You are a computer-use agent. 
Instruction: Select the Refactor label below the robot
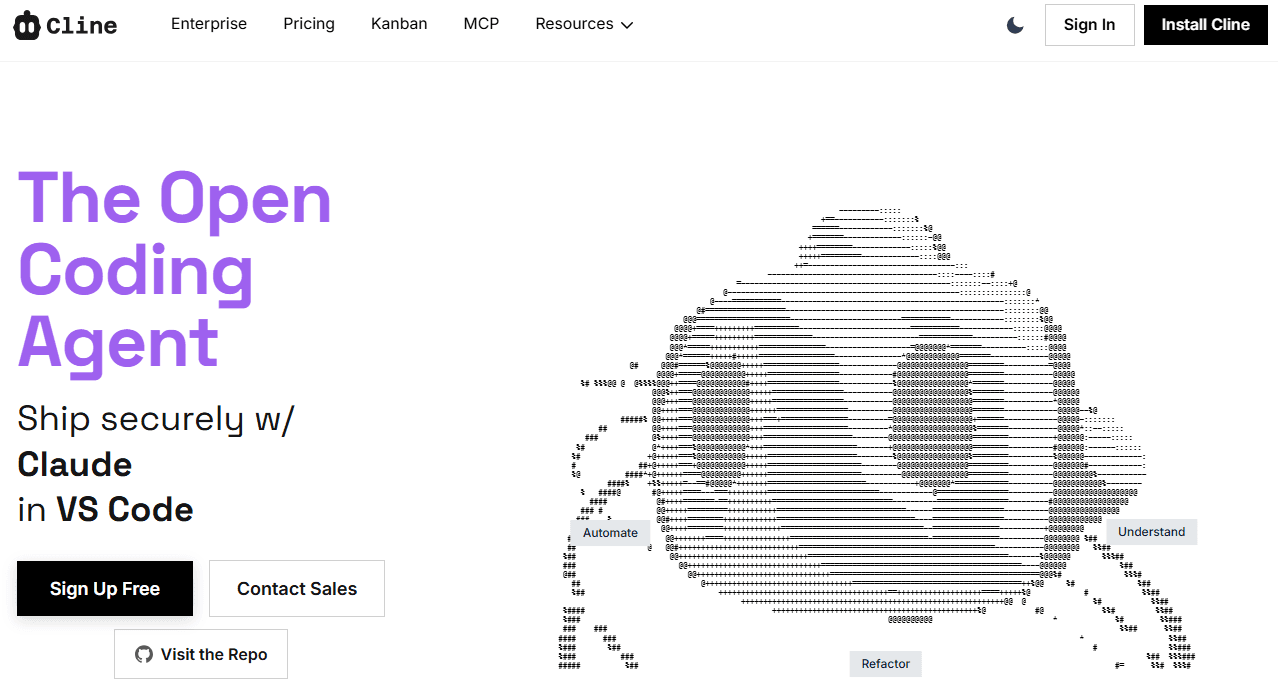885,663
